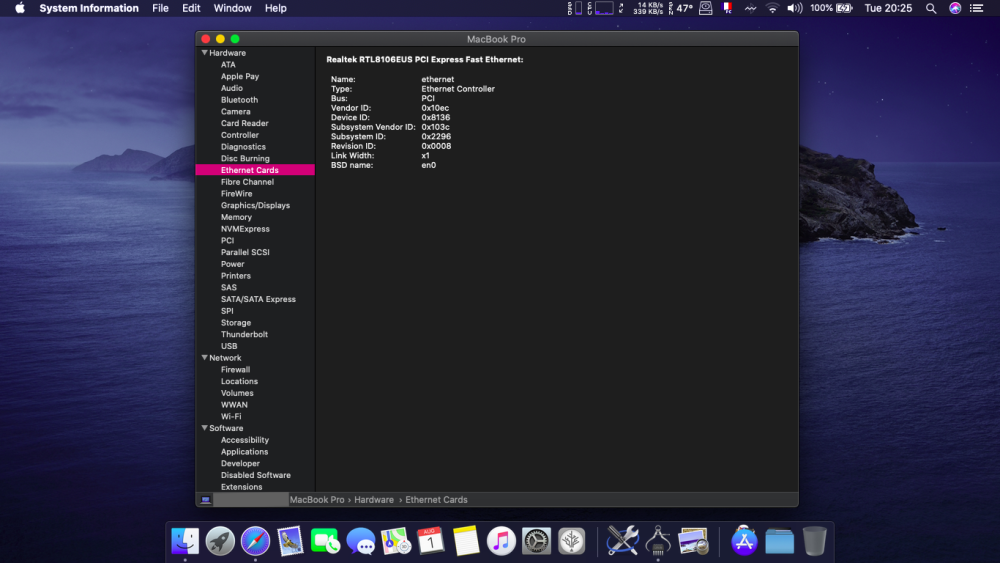The width and height of the screenshot is (1000, 563).
Task: Select Card Reader in the sidebar
Action: click(244, 124)
